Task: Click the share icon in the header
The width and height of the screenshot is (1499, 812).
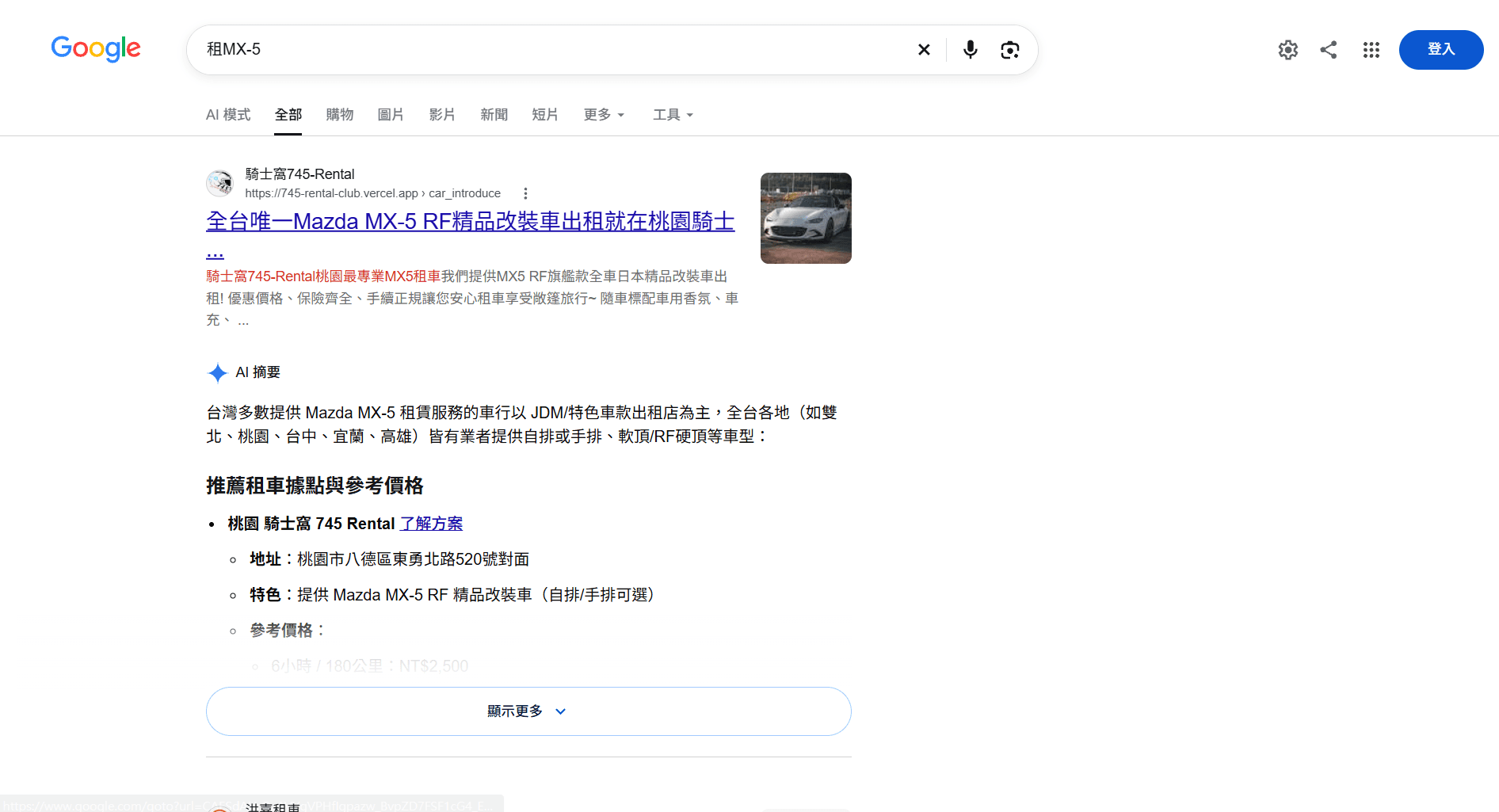Action: [x=1329, y=50]
